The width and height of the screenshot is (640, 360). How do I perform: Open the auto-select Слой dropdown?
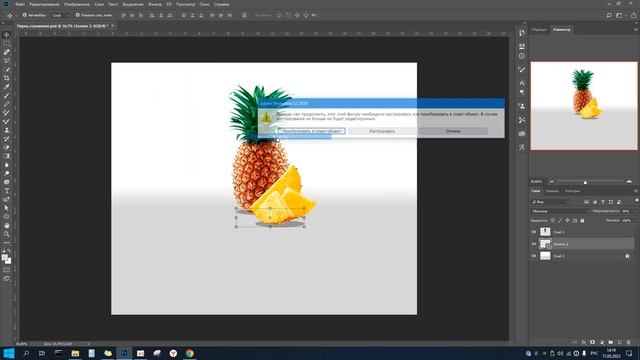click(60, 15)
